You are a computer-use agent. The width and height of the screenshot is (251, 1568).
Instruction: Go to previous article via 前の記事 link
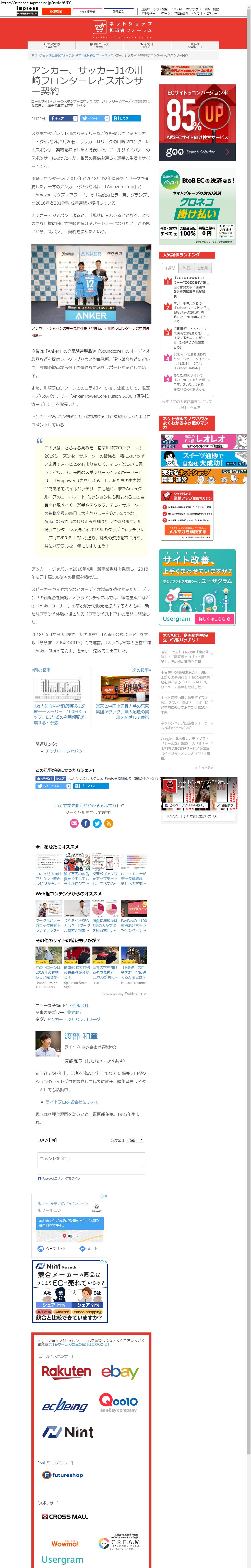click(x=41, y=670)
